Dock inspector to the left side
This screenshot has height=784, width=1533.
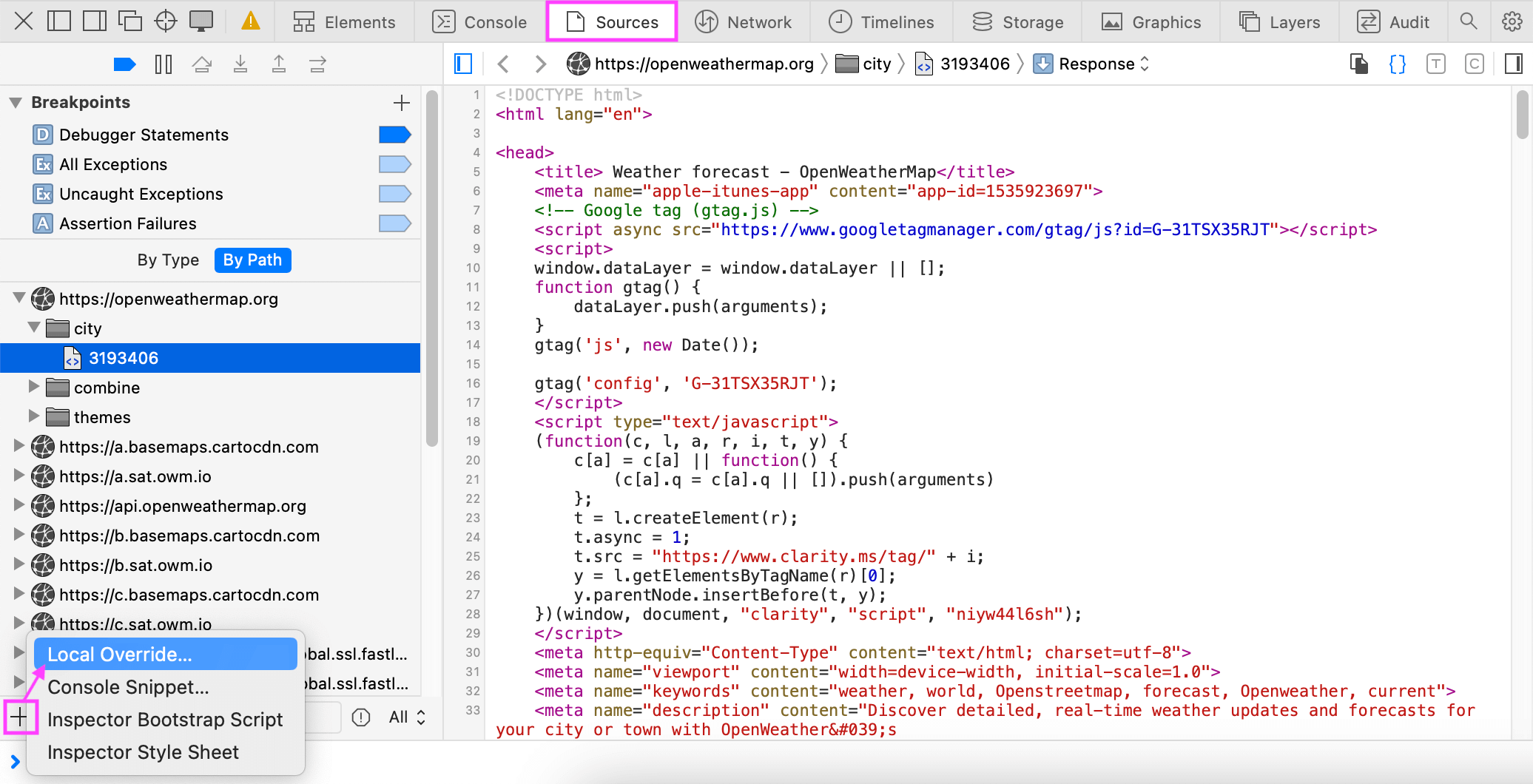click(59, 21)
